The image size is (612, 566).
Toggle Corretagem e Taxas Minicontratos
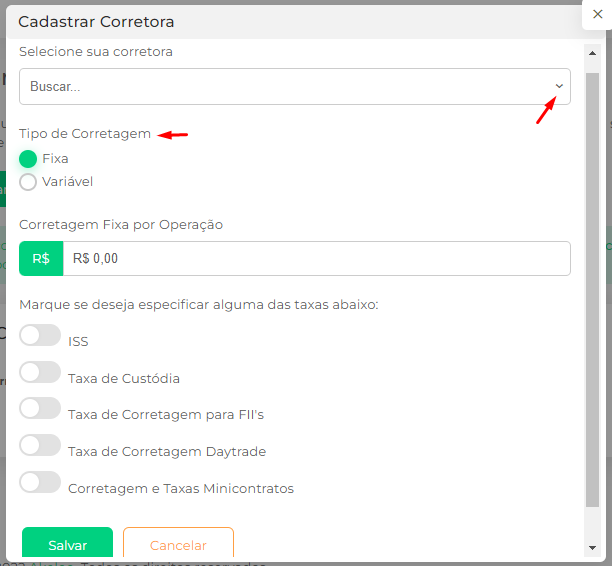pos(40,482)
